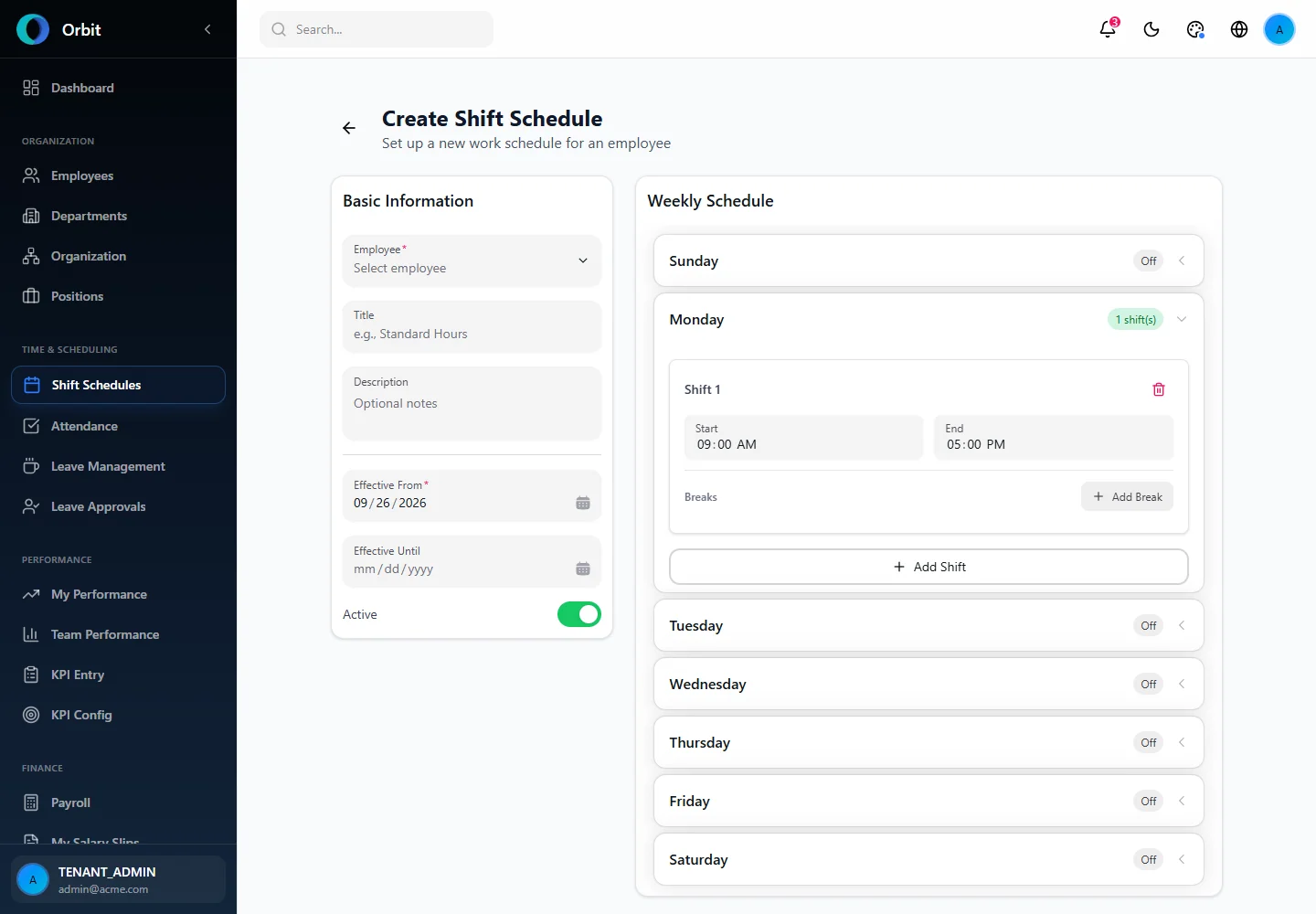1316x914 pixels.
Task: Expand the Thursday schedule chevron
Action: point(1182,742)
